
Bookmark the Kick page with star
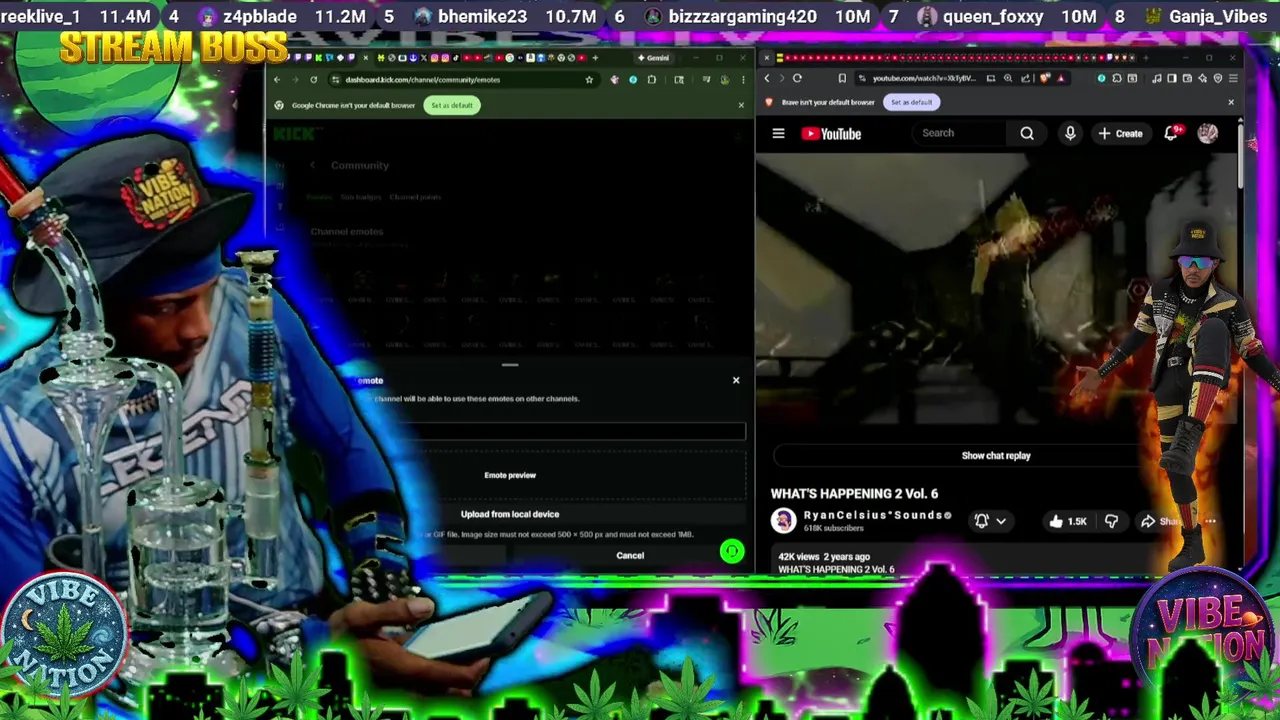[x=589, y=80]
